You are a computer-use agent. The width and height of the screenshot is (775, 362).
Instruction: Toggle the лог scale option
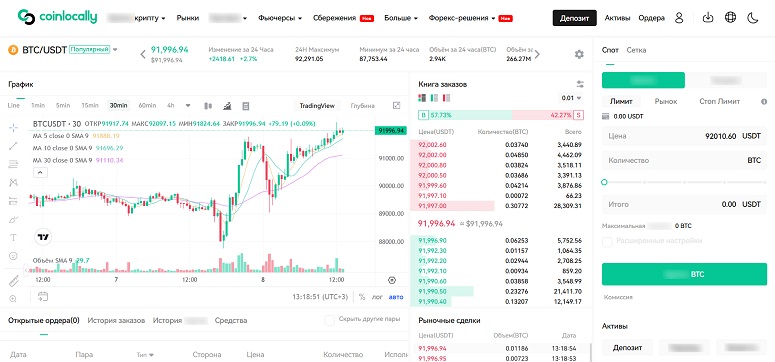[377, 297]
